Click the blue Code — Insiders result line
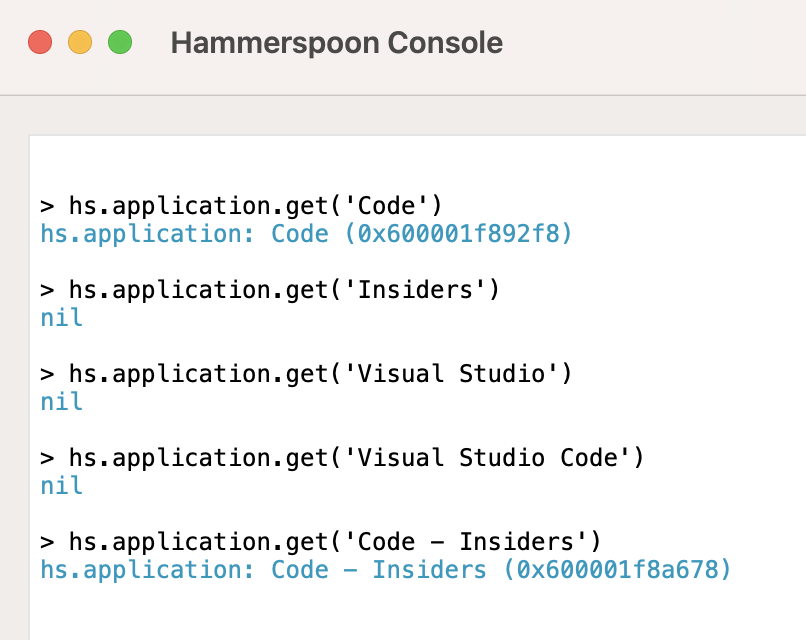806x640 pixels. (x=385, y=569)
